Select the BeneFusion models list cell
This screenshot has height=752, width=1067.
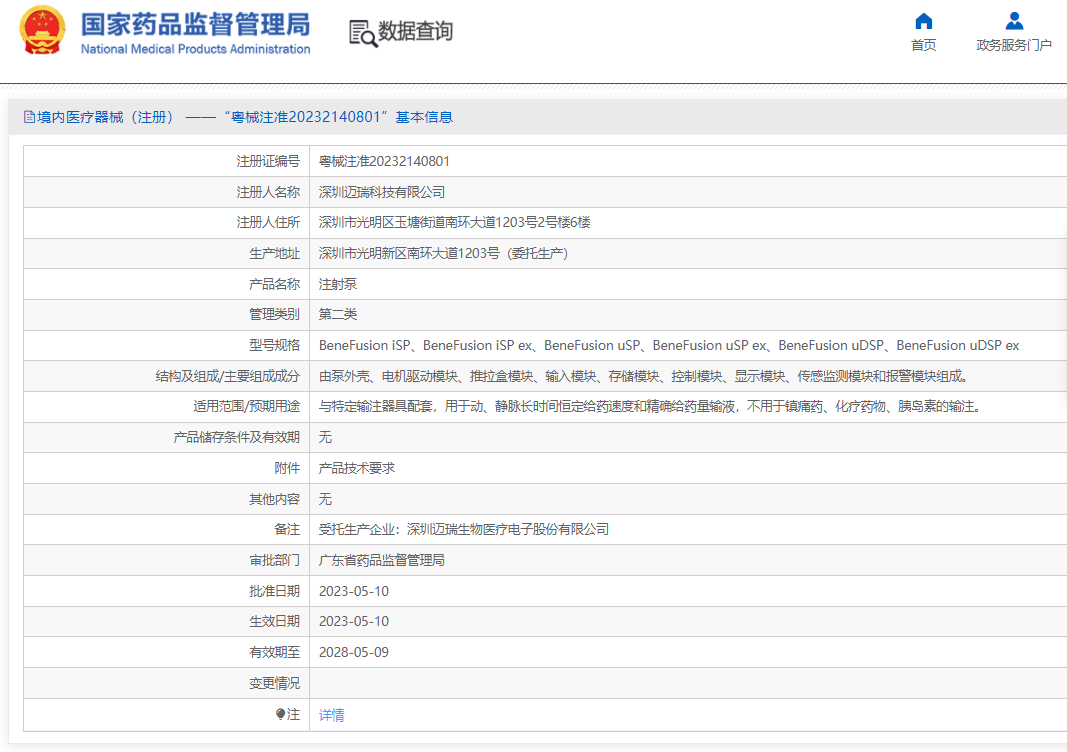pos(669,345)
